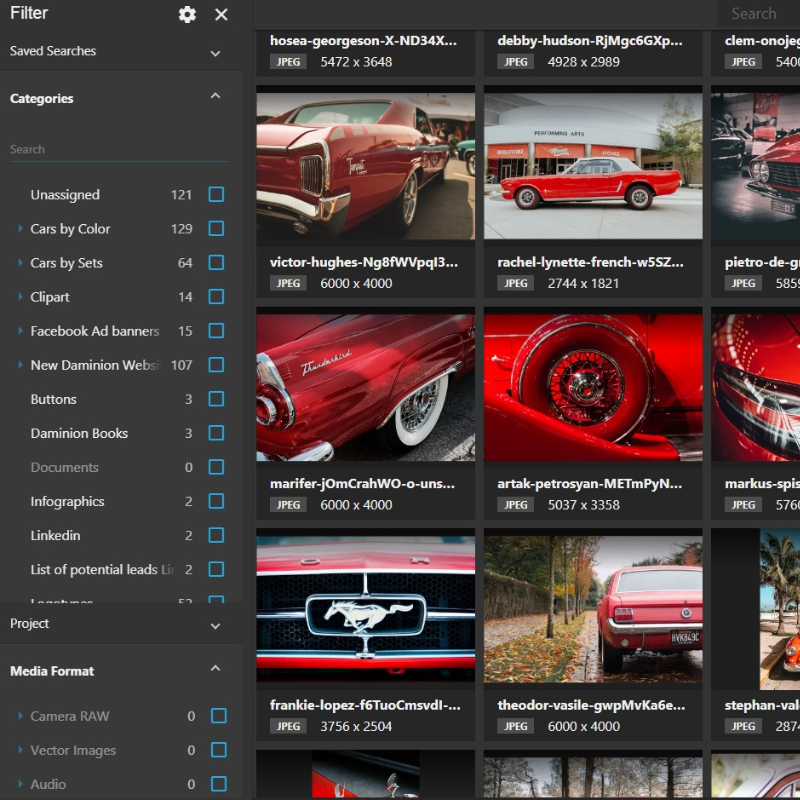Click the category search field
Image resolution: width=800 pixels, height=800 pixels.
tap(100, 148)
